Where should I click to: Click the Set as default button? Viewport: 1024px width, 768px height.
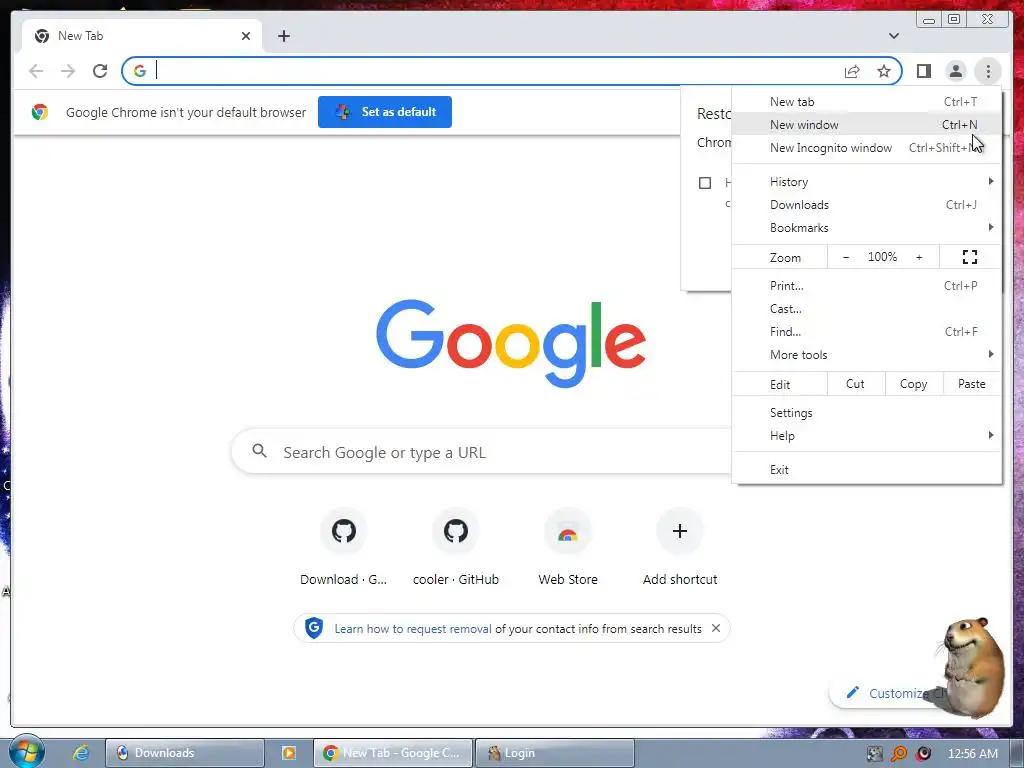tap(385, 112)
